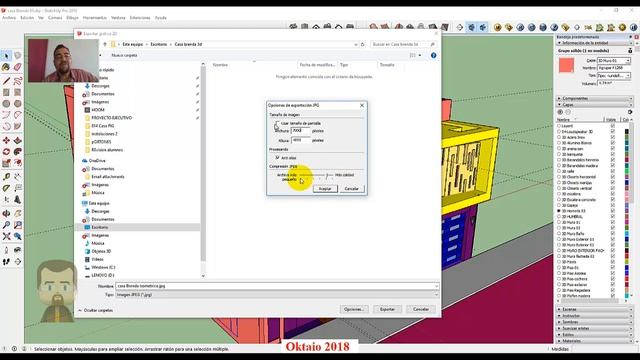The image size is (640, 360).
Task: Select the Move tool
Action: [6, 140]
